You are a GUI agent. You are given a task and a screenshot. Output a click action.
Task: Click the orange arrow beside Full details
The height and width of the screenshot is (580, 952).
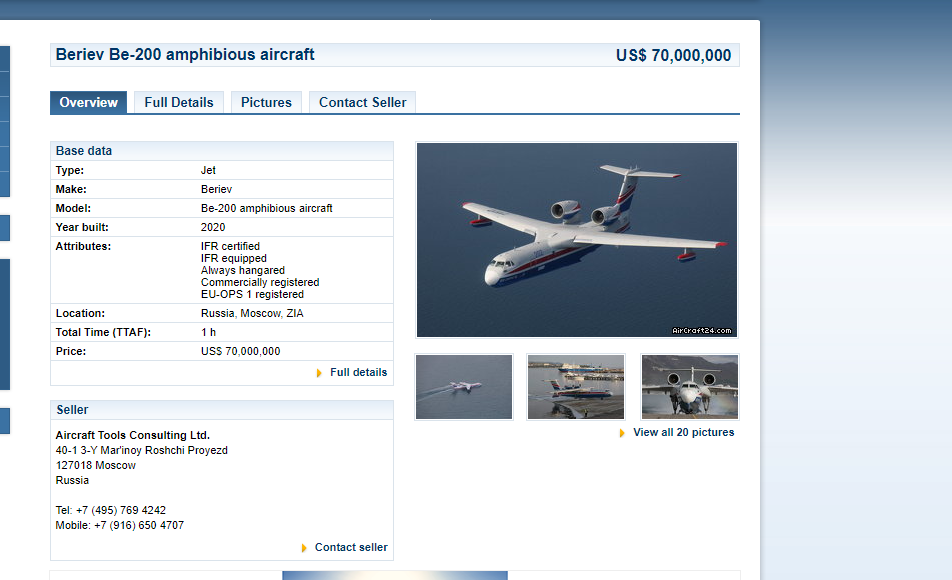click(x=319, y=373)
